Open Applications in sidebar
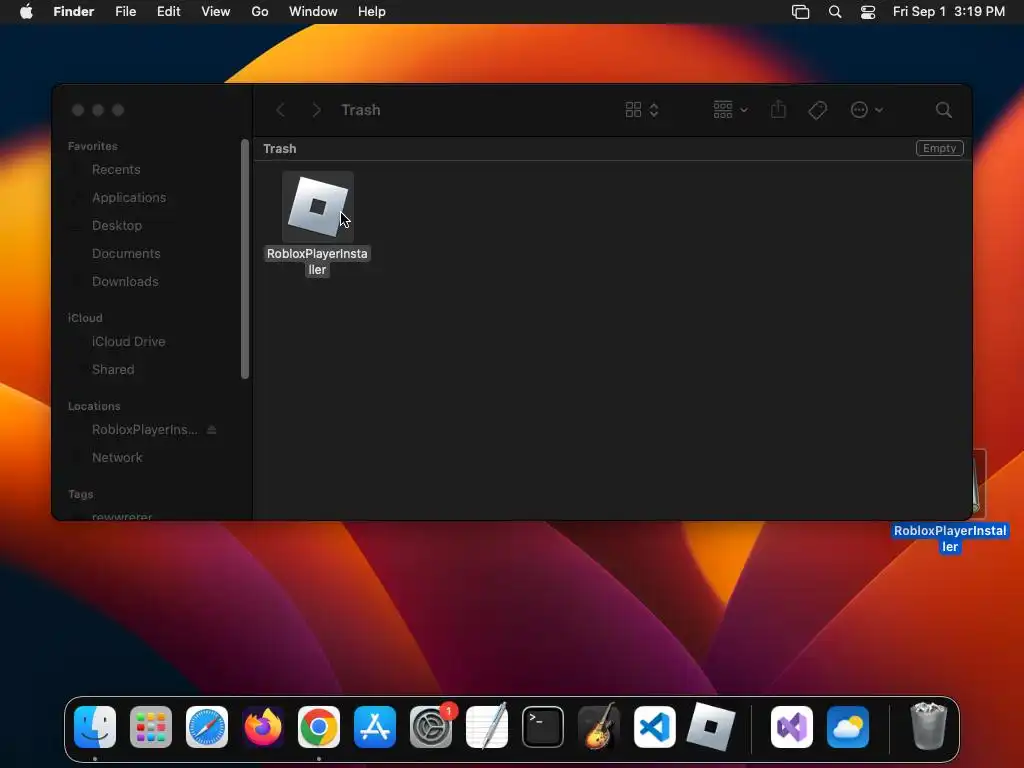This screenshot has width=1024, height=768. coord(129,198)
